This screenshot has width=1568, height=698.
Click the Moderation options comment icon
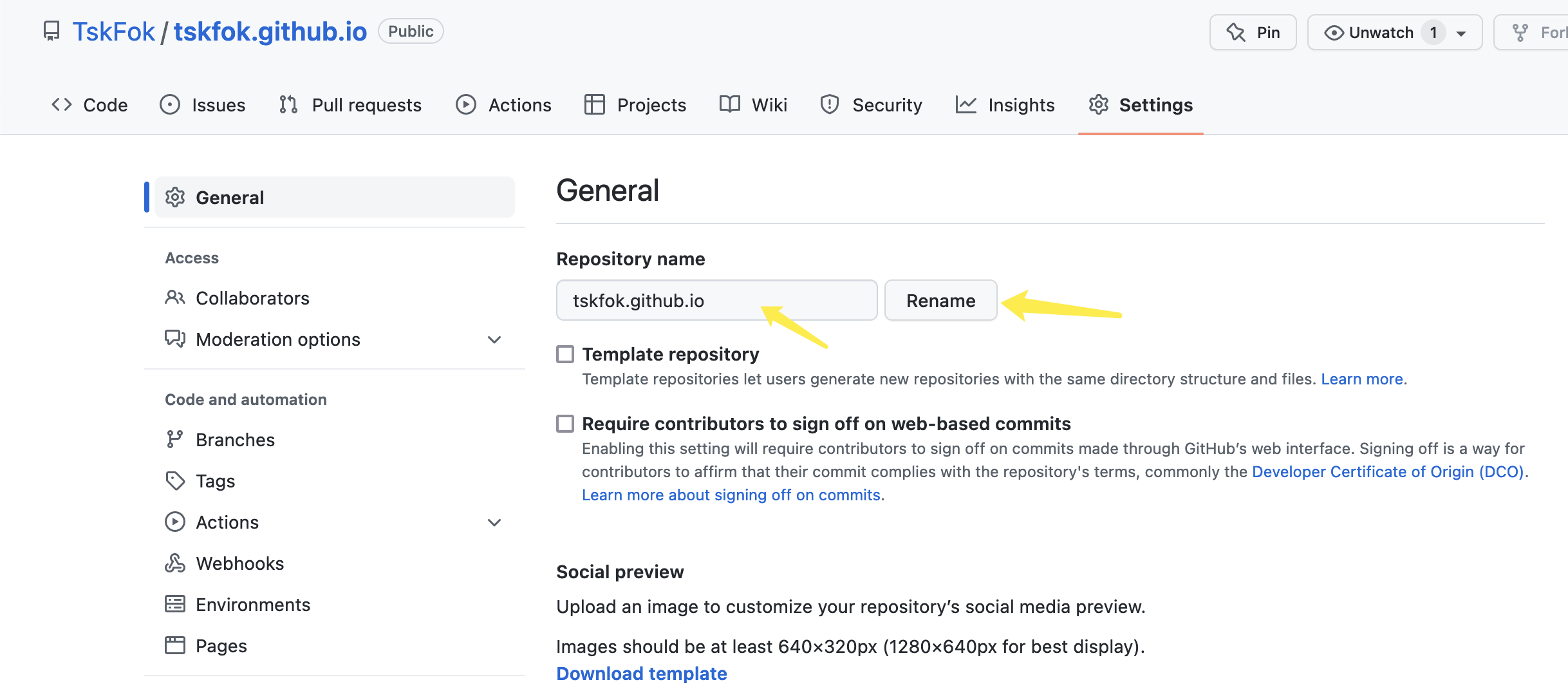click(175, 339)
